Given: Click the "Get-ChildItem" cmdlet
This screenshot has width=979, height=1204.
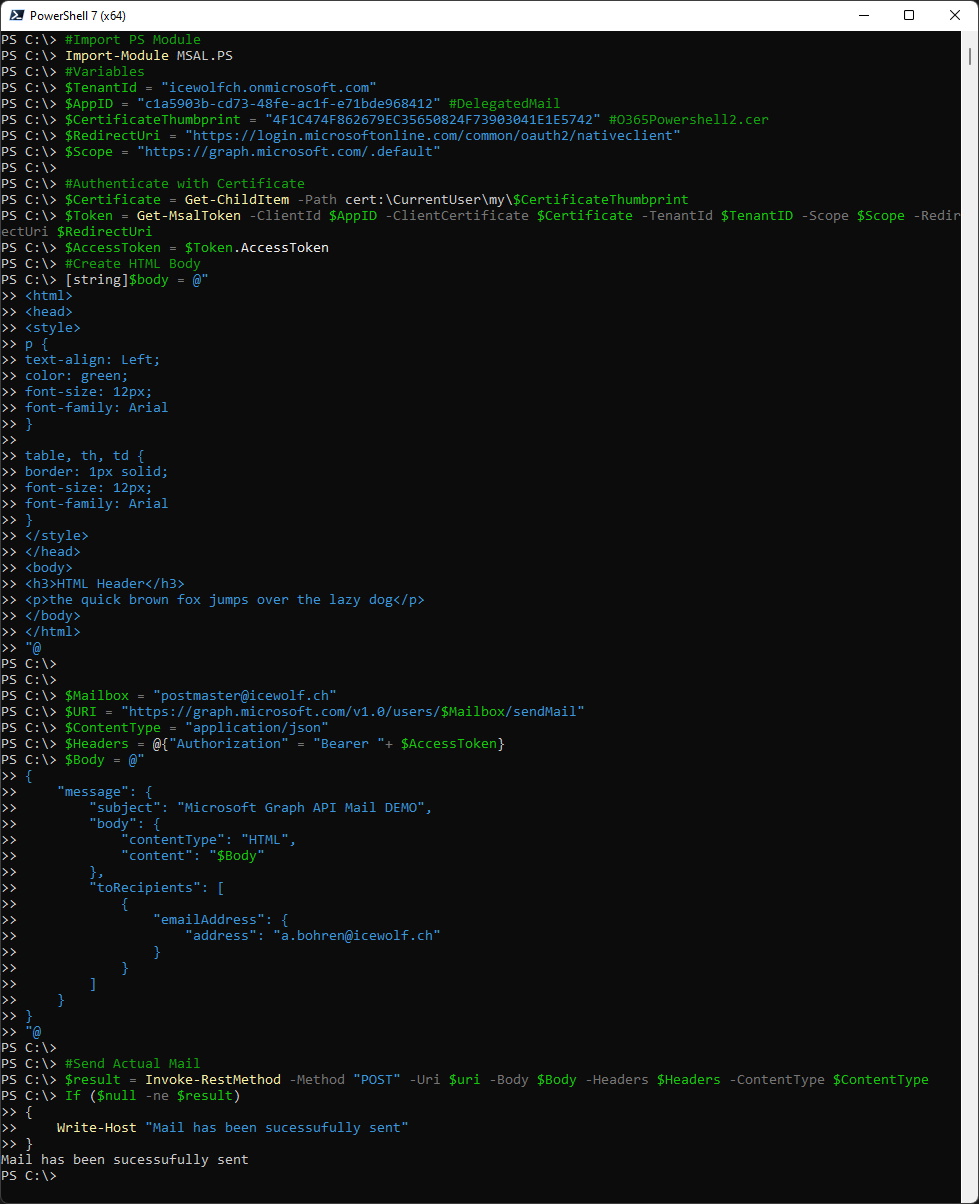Looking at the screenshot, I should coord(237,200).
